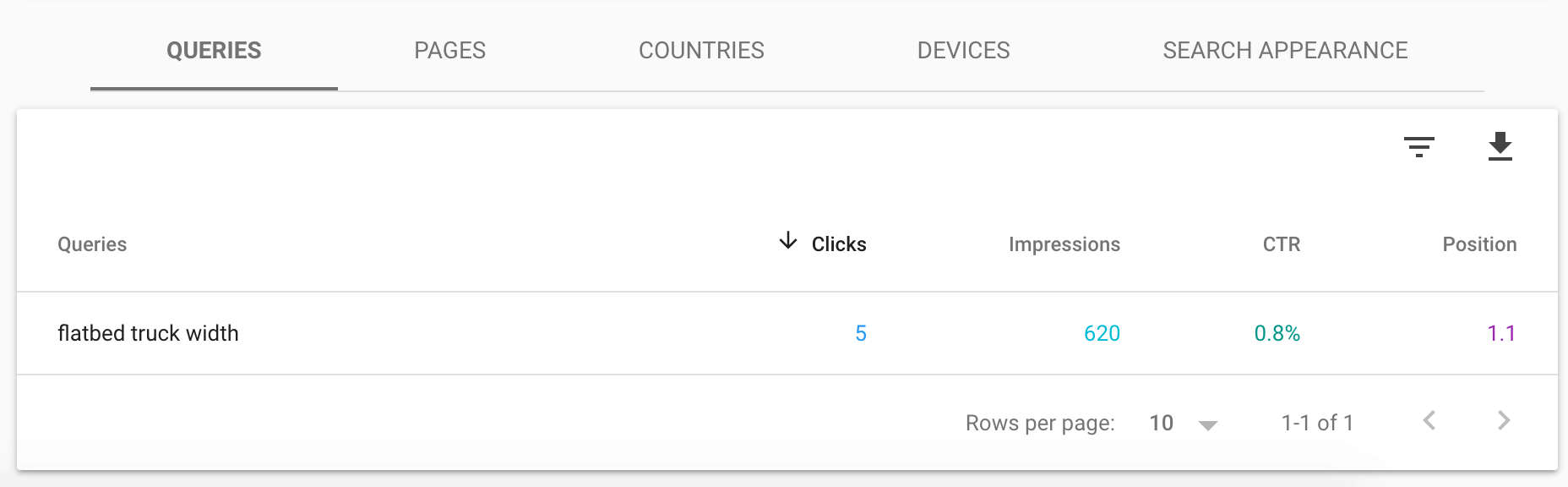Sort by Position column header
The width and height of the screenshot is (1568, 487).
point(1478,244)
